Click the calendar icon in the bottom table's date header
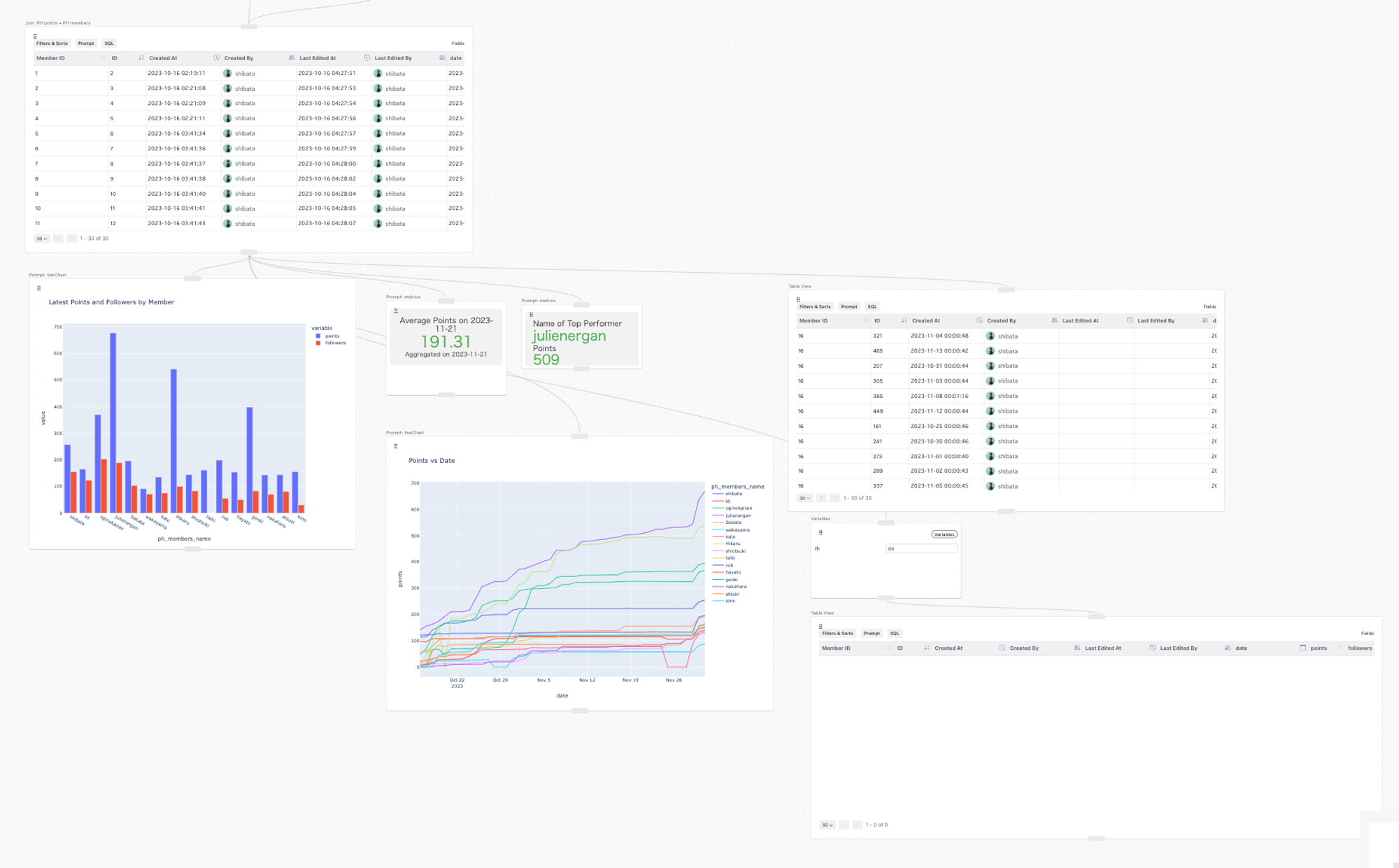 point(1302,648)
